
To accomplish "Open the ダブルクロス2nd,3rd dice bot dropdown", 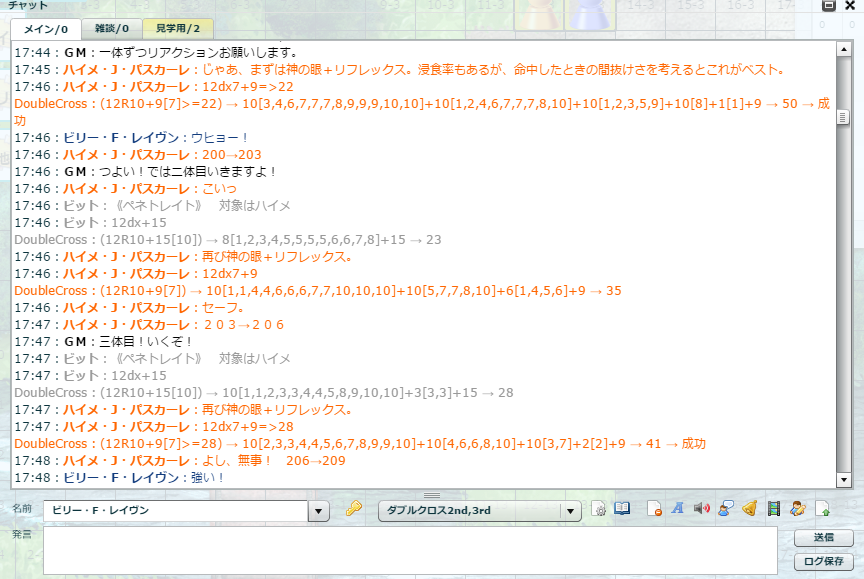I will [x=571, y=511].
